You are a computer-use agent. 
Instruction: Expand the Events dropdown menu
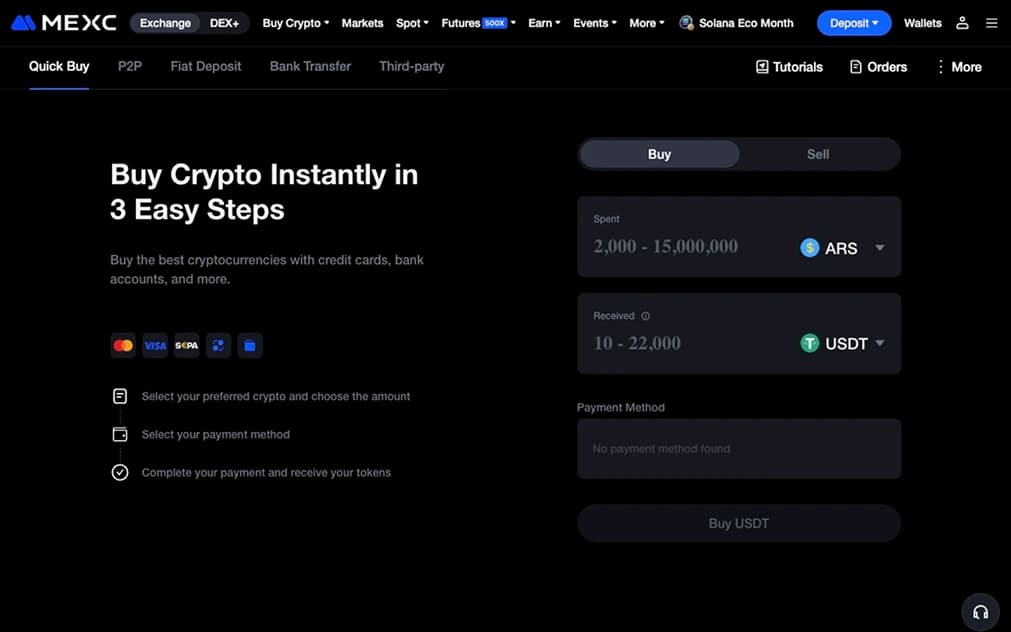pos(594,23)
